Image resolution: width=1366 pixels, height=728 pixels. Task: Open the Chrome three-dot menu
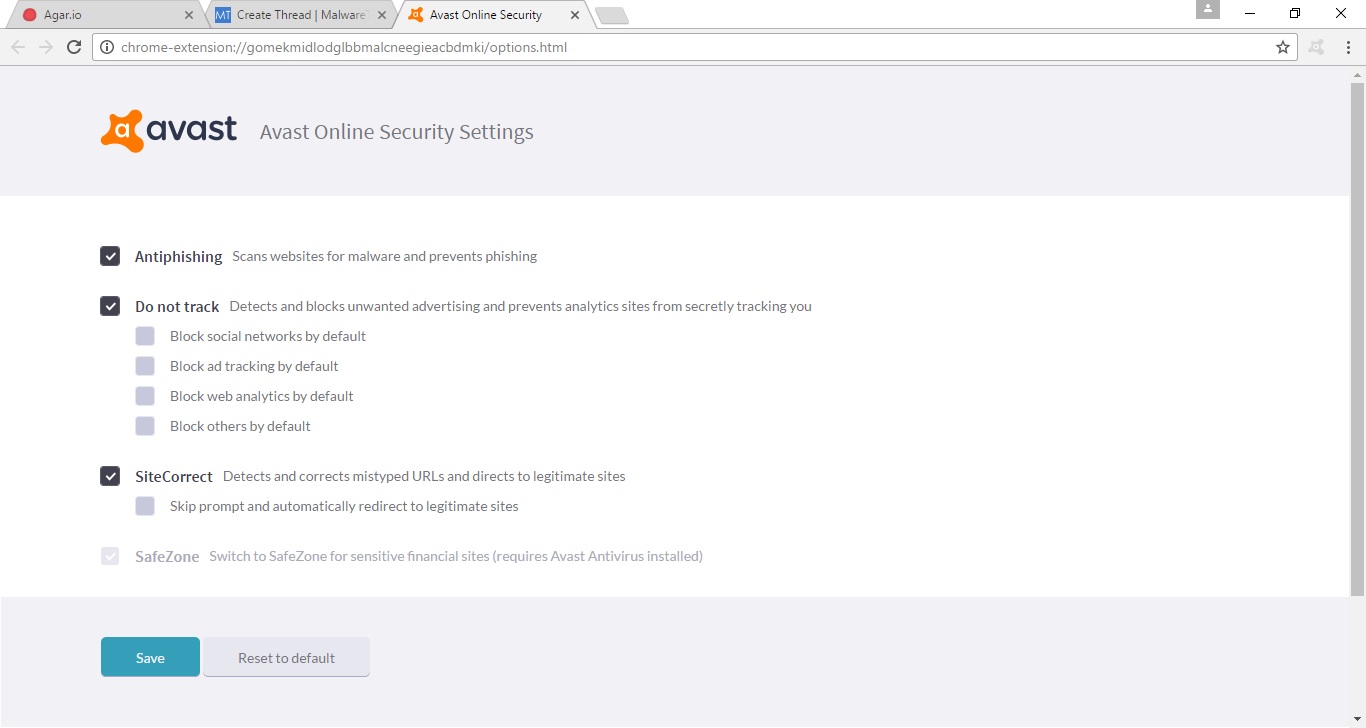click(x=1345, y=47)
